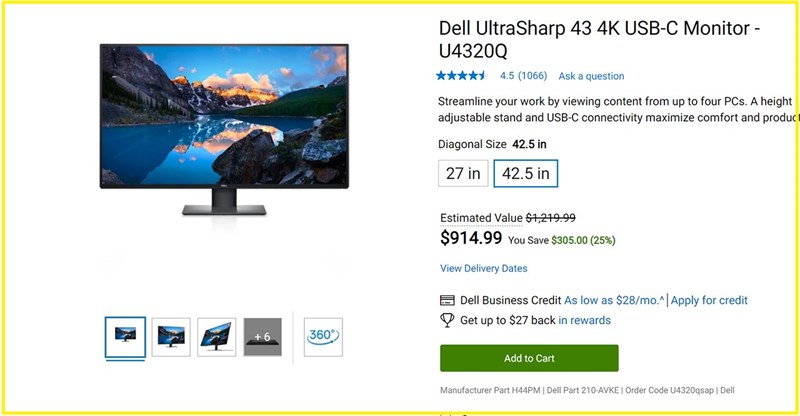Open the Apply for credit link
This screenshot has height=416, width=800.
(x=709, y=300)
